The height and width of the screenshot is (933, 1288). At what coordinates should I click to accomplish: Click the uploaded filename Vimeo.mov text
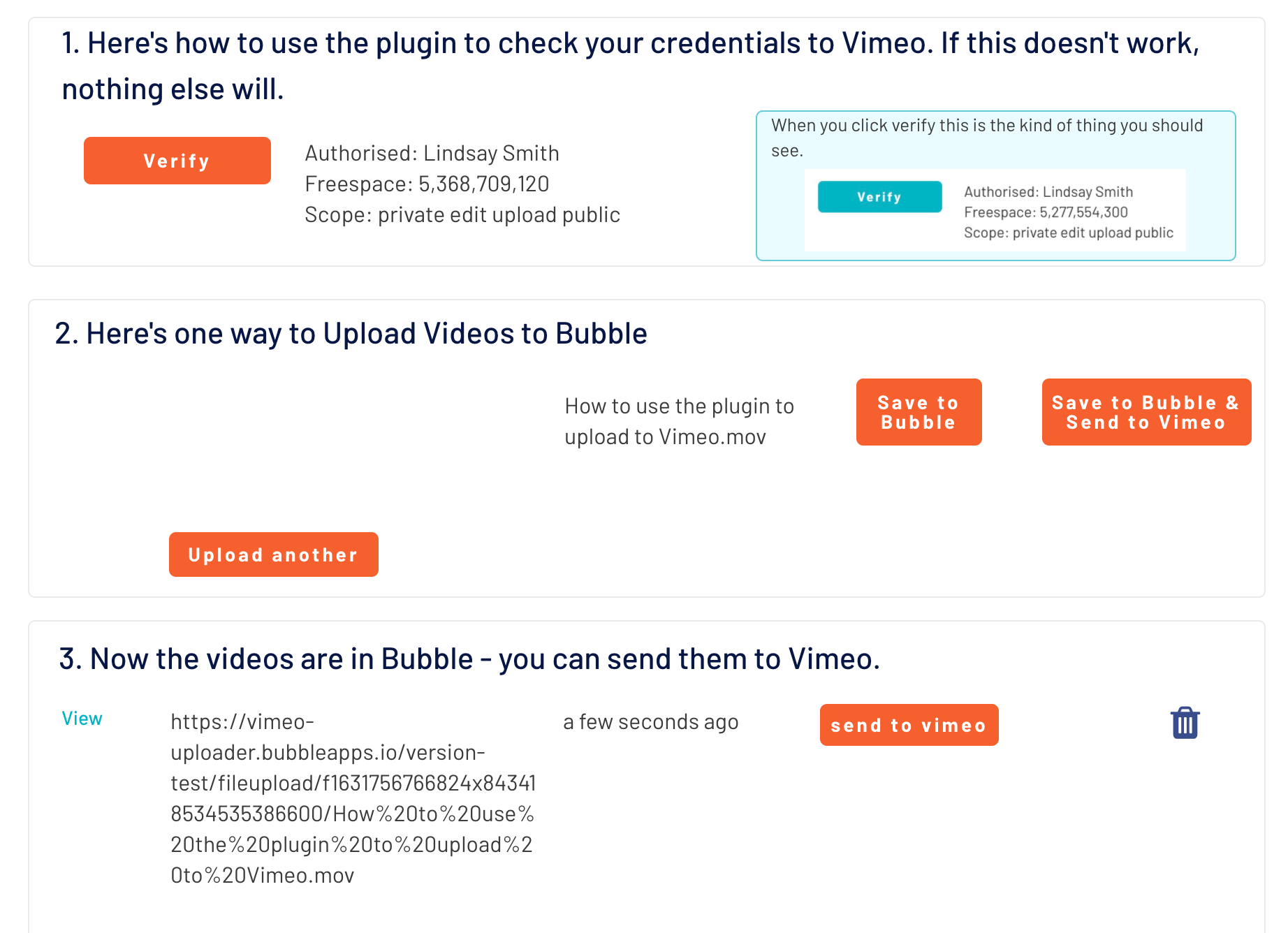(x=679, y=421)
